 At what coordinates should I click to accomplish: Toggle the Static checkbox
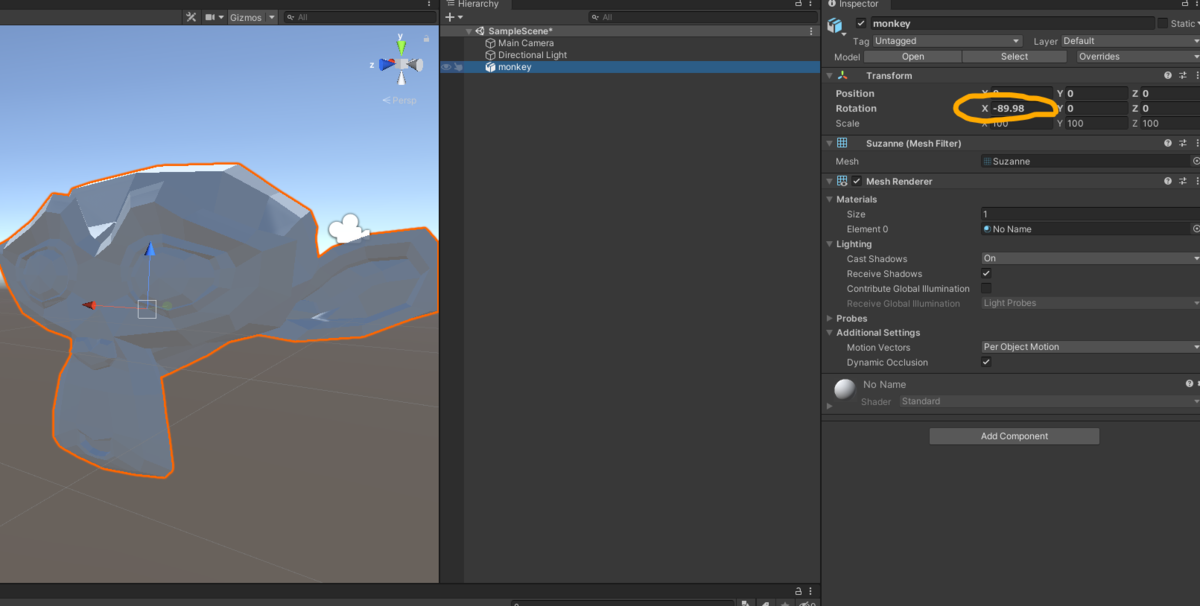point(1162,23)
